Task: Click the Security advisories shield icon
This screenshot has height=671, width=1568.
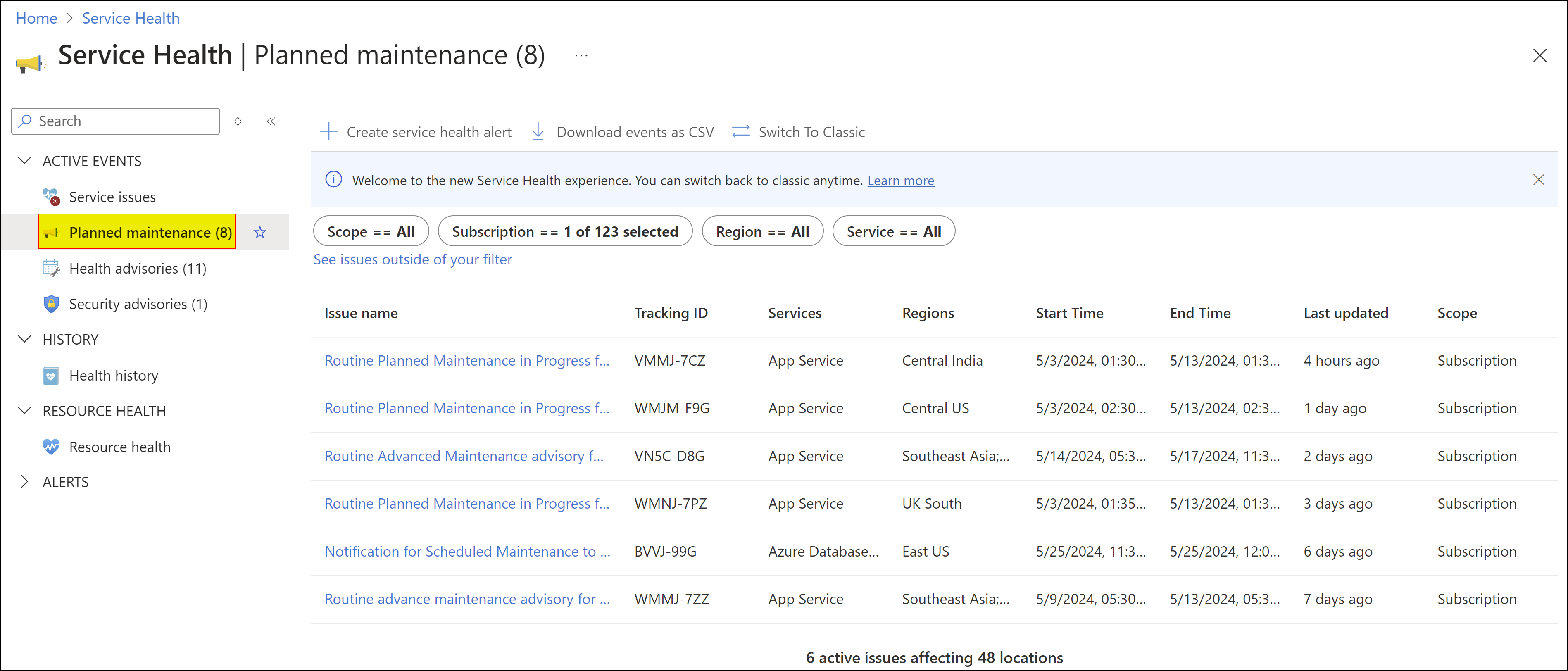Action: (x=51, y=304)
